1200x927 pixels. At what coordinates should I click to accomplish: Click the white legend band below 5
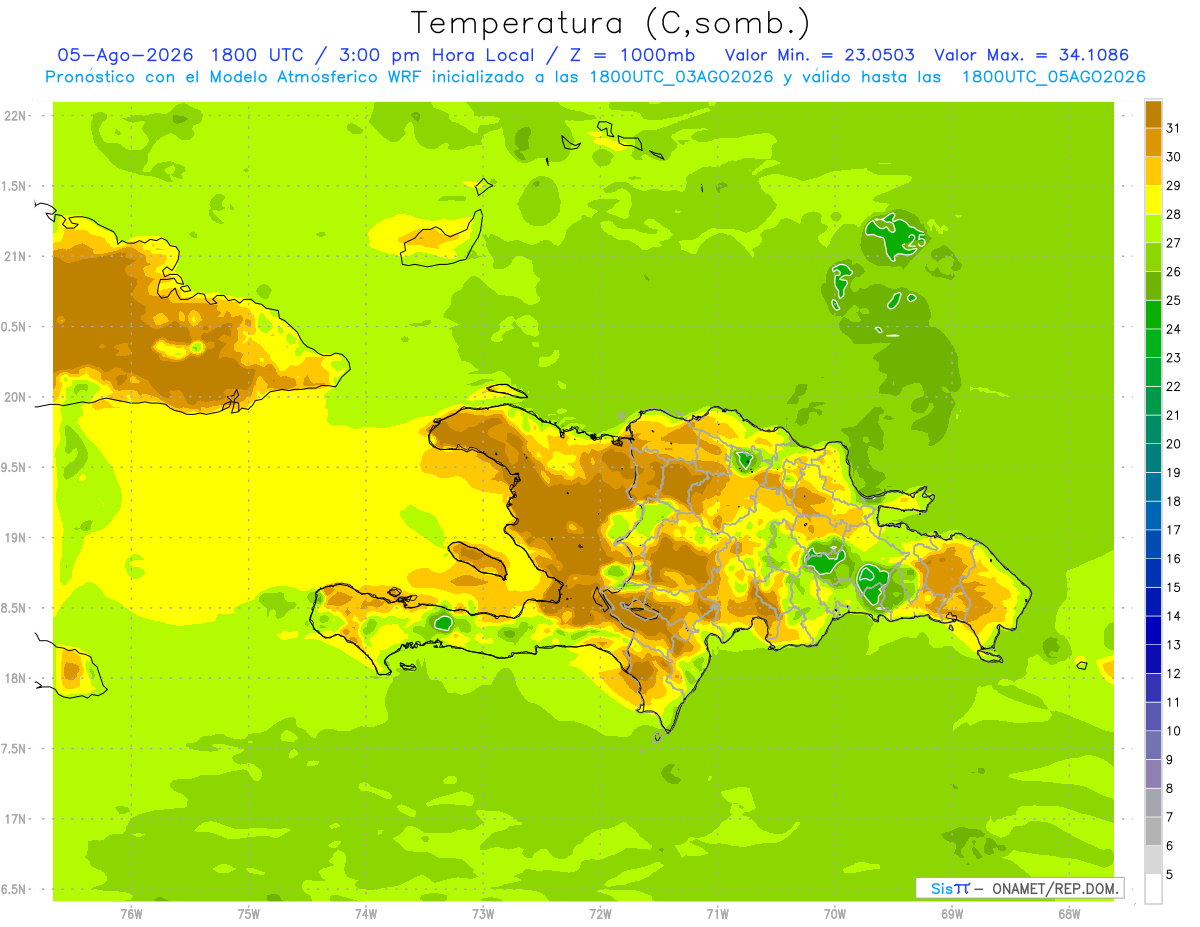point(1153,889)
